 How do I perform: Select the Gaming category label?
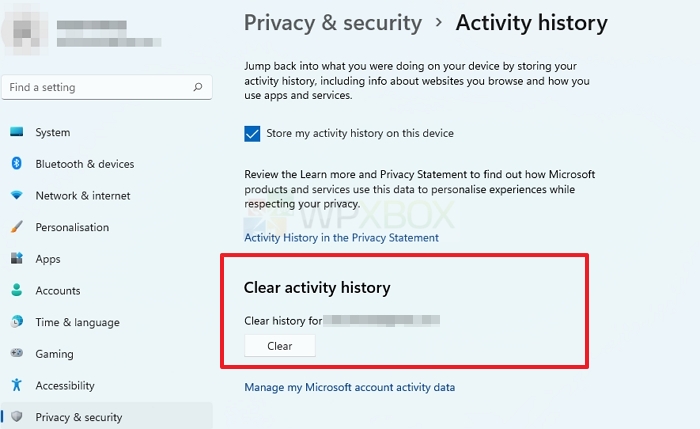click(x=54, y=354)
